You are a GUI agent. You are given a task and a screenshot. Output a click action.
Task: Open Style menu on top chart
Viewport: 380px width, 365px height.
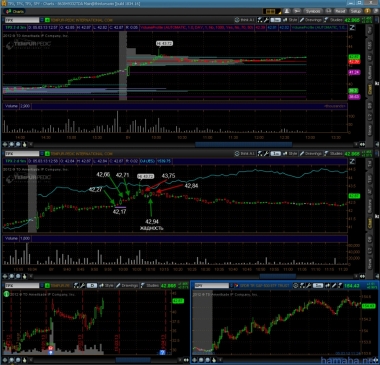pyautogui.click(x=290, y=20)
